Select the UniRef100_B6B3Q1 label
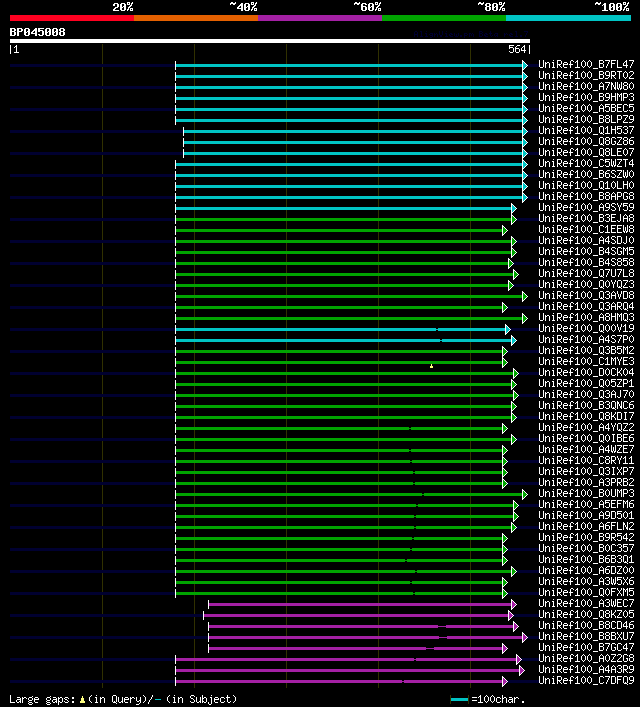The image size is (640, 707). click(x=586, y=560)
